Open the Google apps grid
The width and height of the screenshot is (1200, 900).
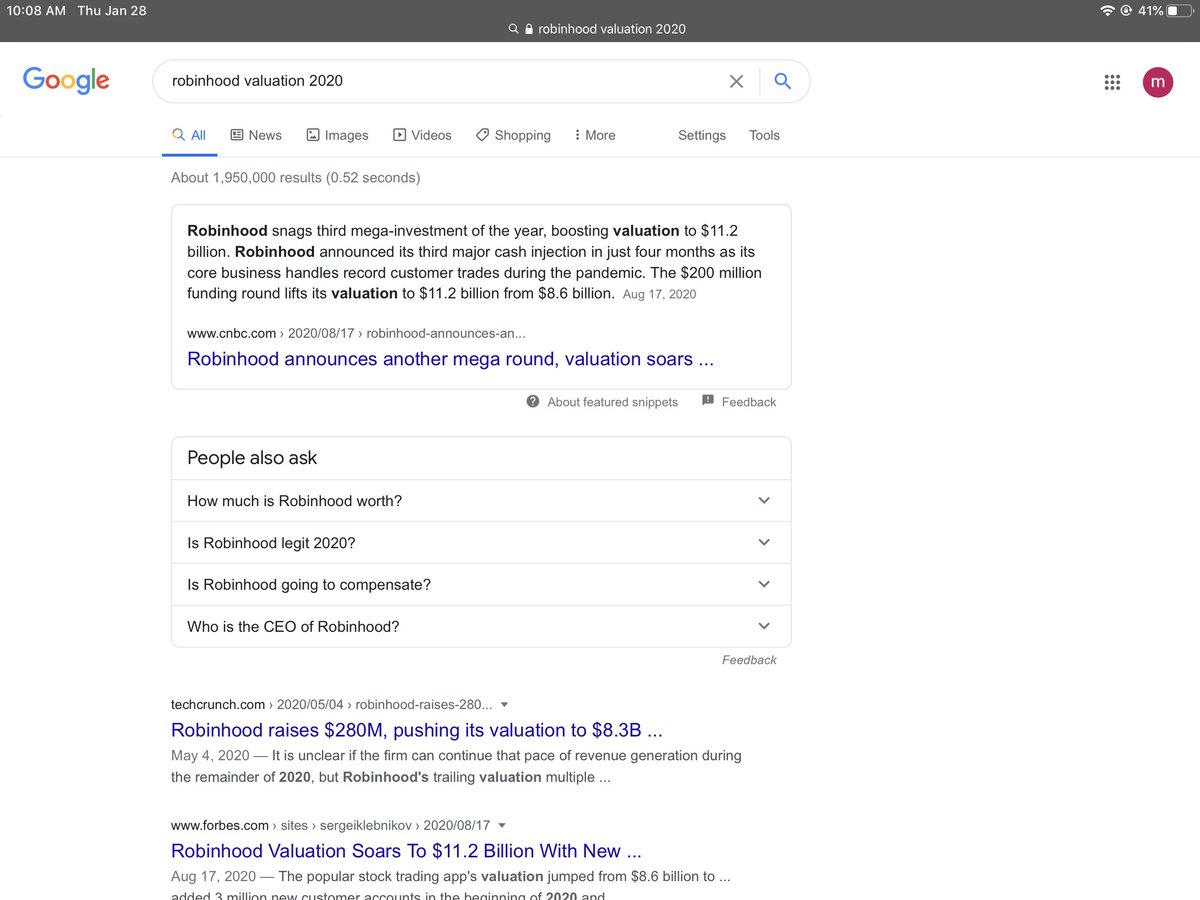[1112, 82]
